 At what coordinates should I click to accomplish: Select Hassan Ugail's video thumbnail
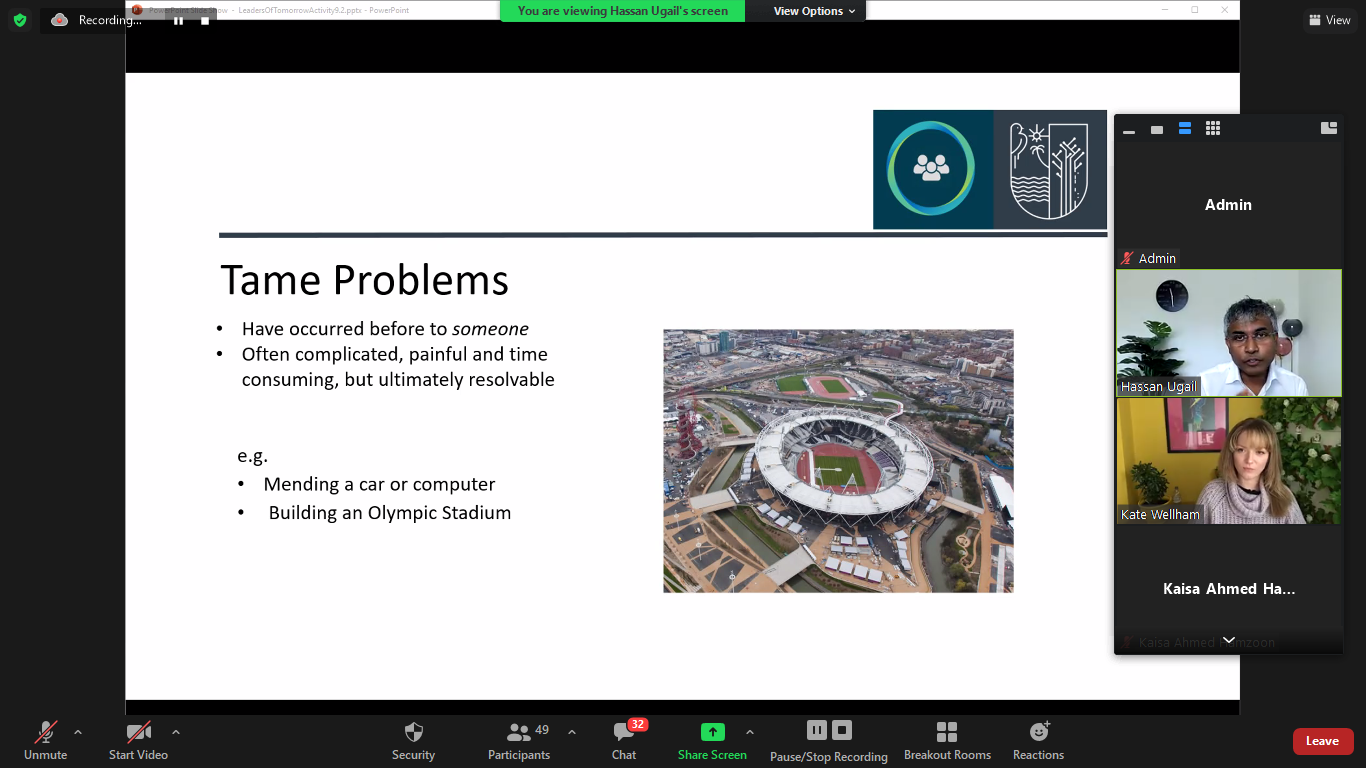click(x=1229, y=332)
